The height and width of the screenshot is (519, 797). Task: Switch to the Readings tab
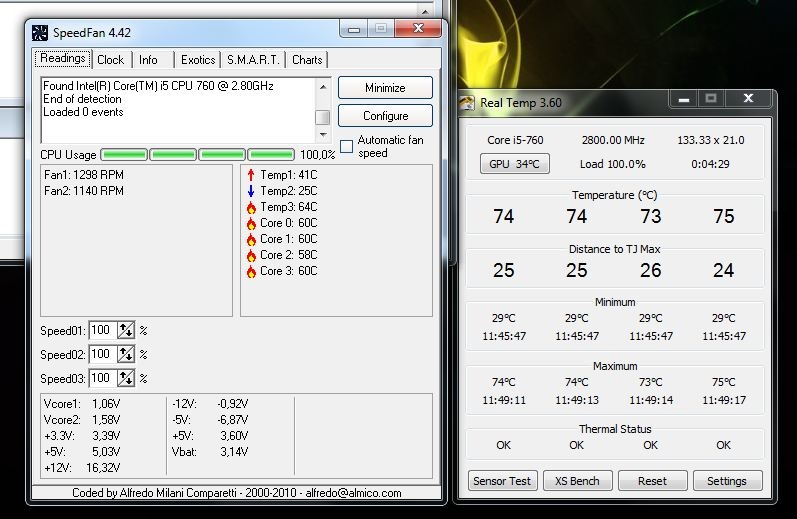point(63,58)
